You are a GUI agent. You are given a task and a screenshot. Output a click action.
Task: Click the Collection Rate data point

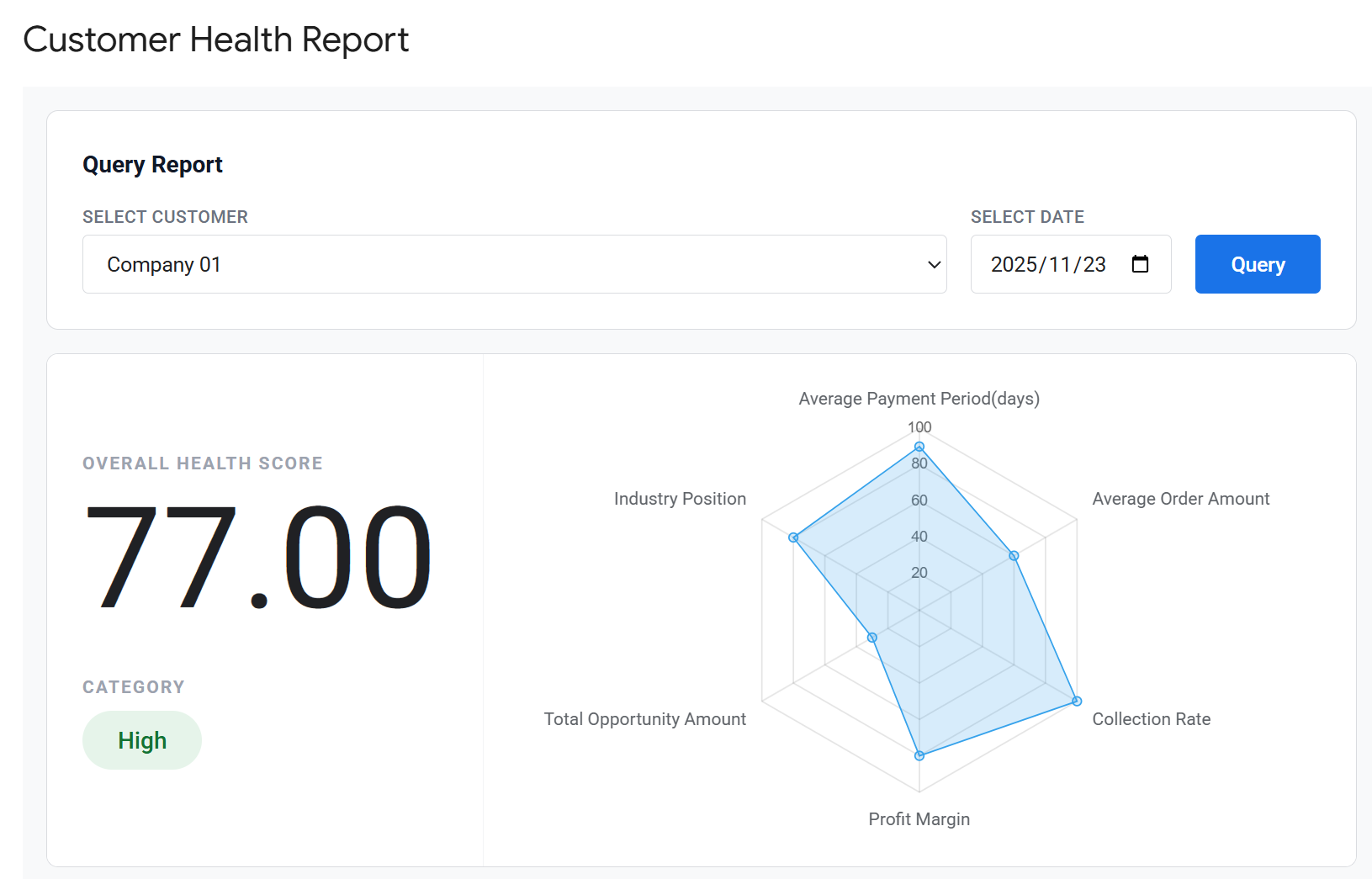pos(1075,700)
